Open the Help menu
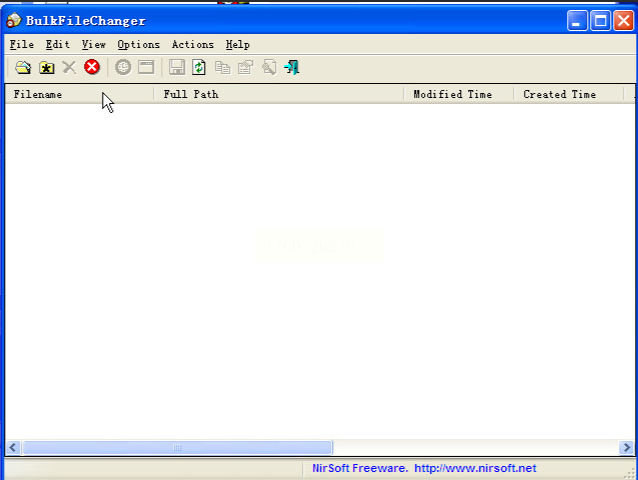 [238, 44]
